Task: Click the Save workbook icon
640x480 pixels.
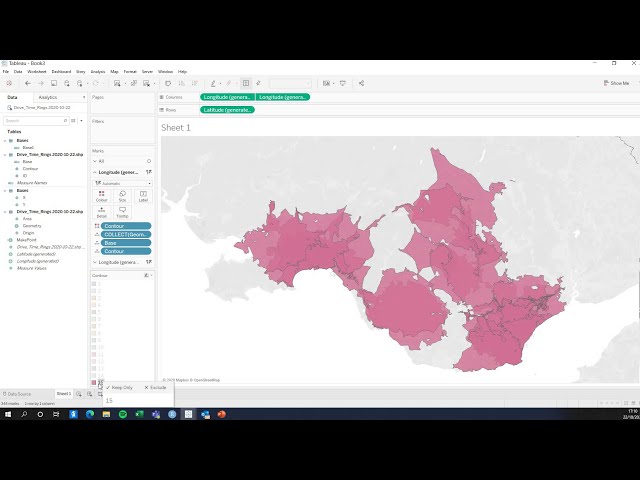Action: click(54, 83)
